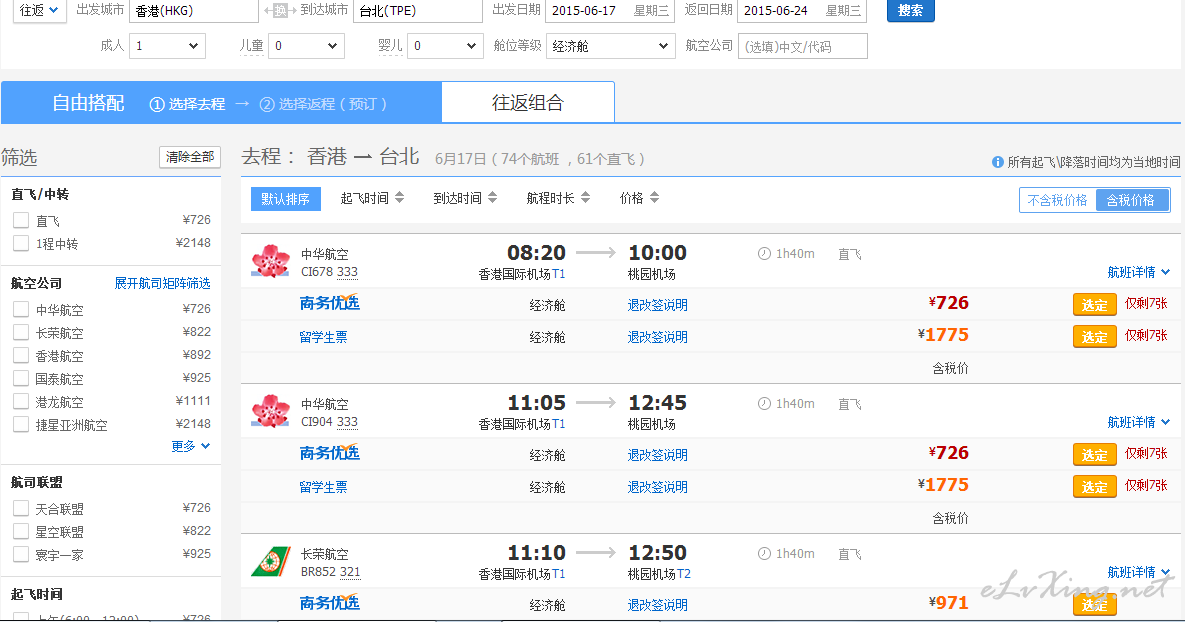Click the swap cities icon
The width and height of the screenshot is (1185, 622).
[x=280, y=11]
